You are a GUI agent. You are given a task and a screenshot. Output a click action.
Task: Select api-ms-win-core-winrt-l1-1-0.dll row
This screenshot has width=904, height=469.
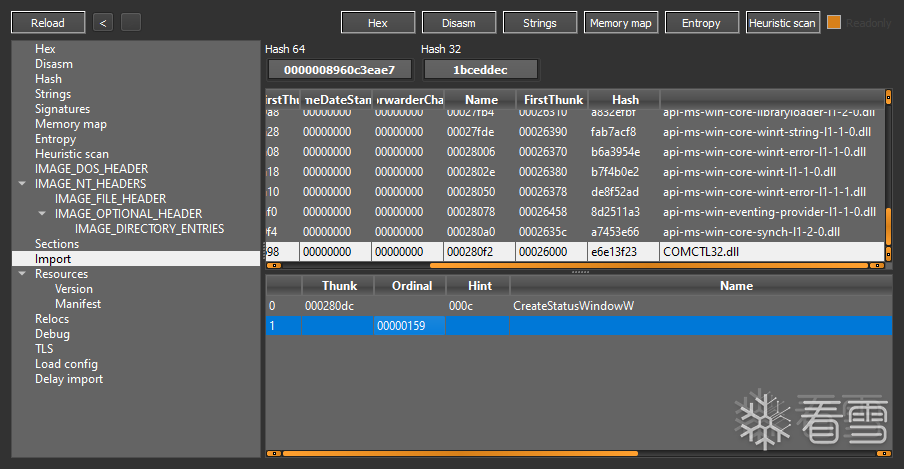click(575, 172)
